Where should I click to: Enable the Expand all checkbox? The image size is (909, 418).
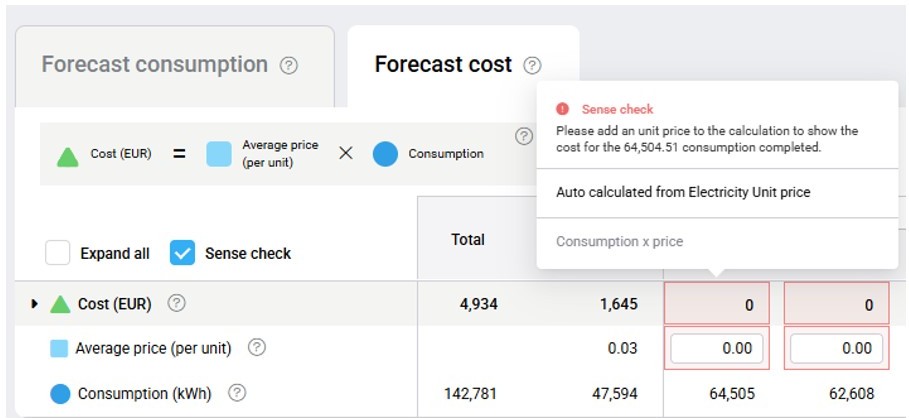click(58, 253)
